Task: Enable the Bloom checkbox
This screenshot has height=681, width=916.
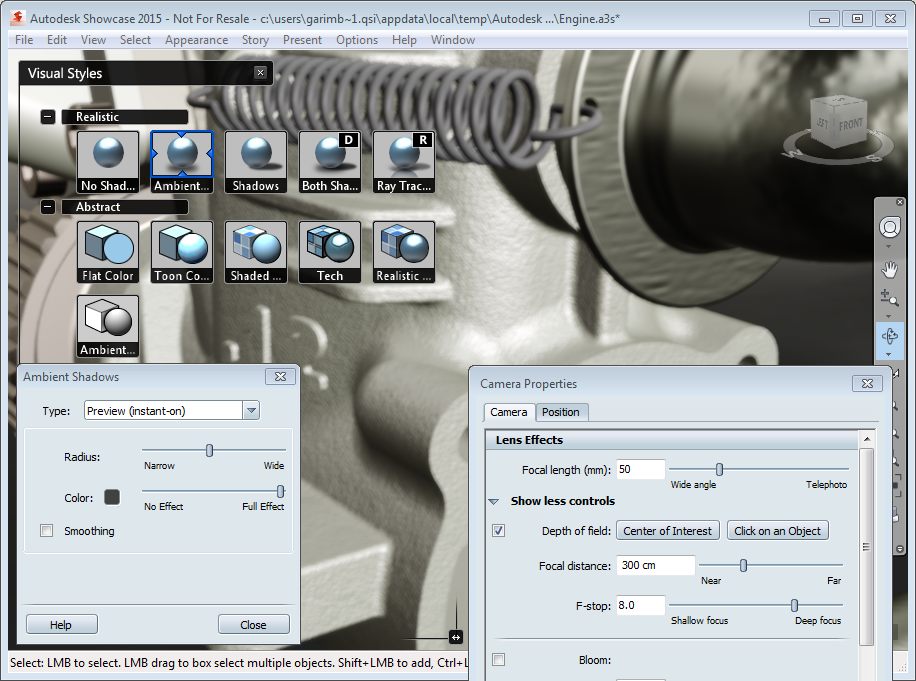Action: (498, 659)
